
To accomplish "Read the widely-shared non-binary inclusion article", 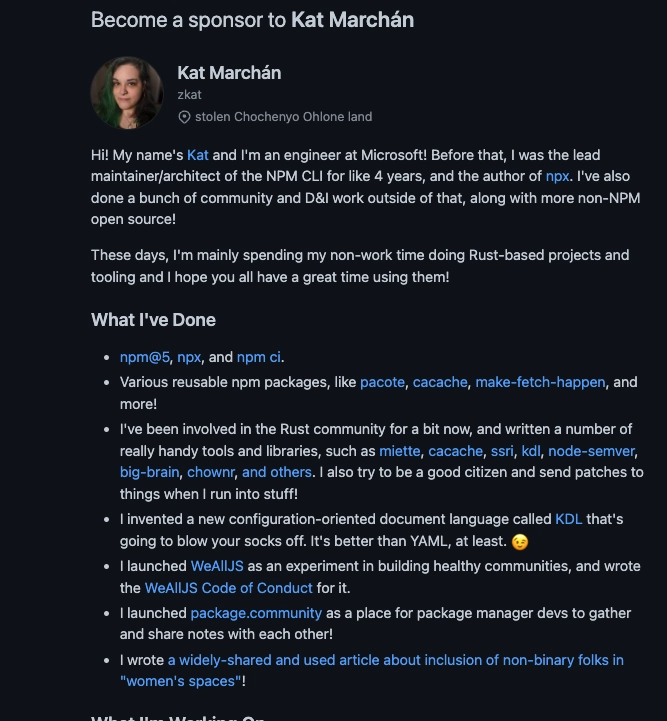I will click(395, 659).
